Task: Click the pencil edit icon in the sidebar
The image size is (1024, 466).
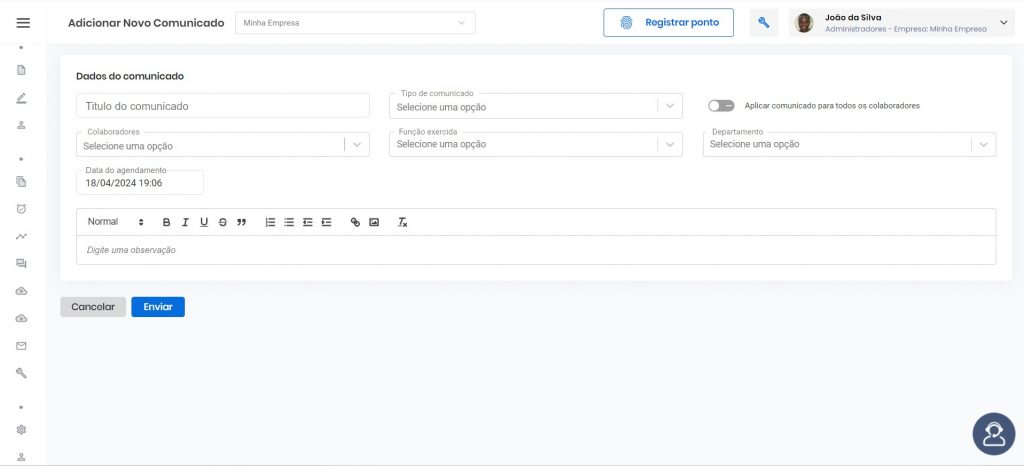Action: [21, 98]
